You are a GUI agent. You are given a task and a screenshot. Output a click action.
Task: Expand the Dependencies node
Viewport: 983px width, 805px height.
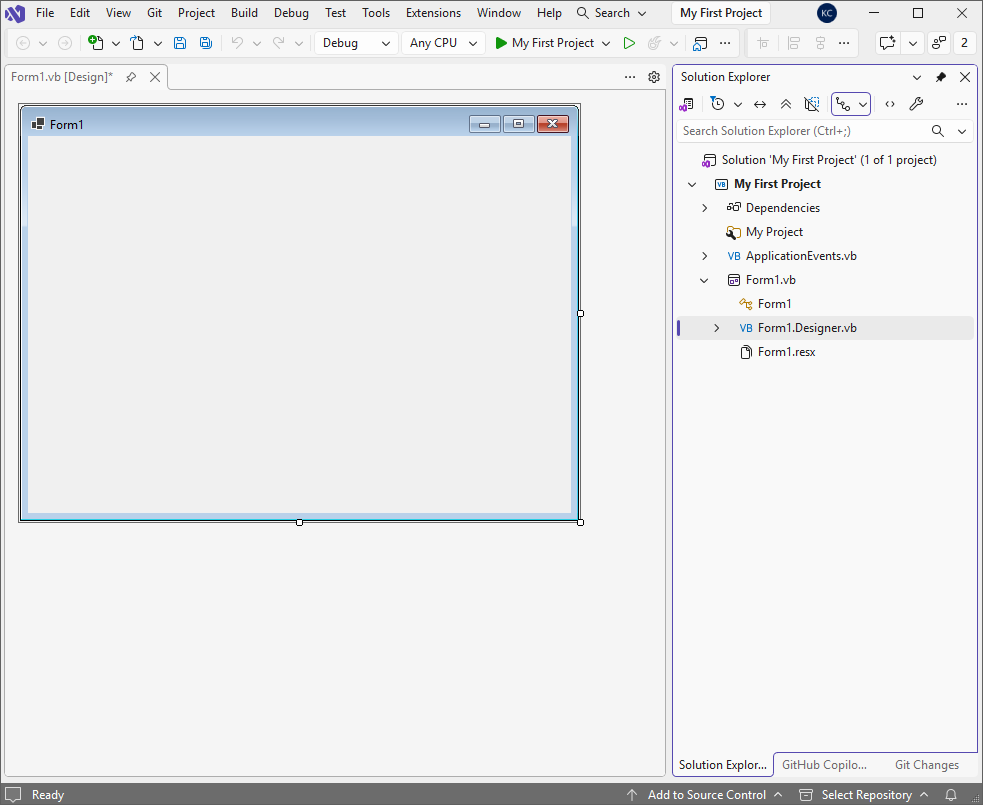click(705, 208)
